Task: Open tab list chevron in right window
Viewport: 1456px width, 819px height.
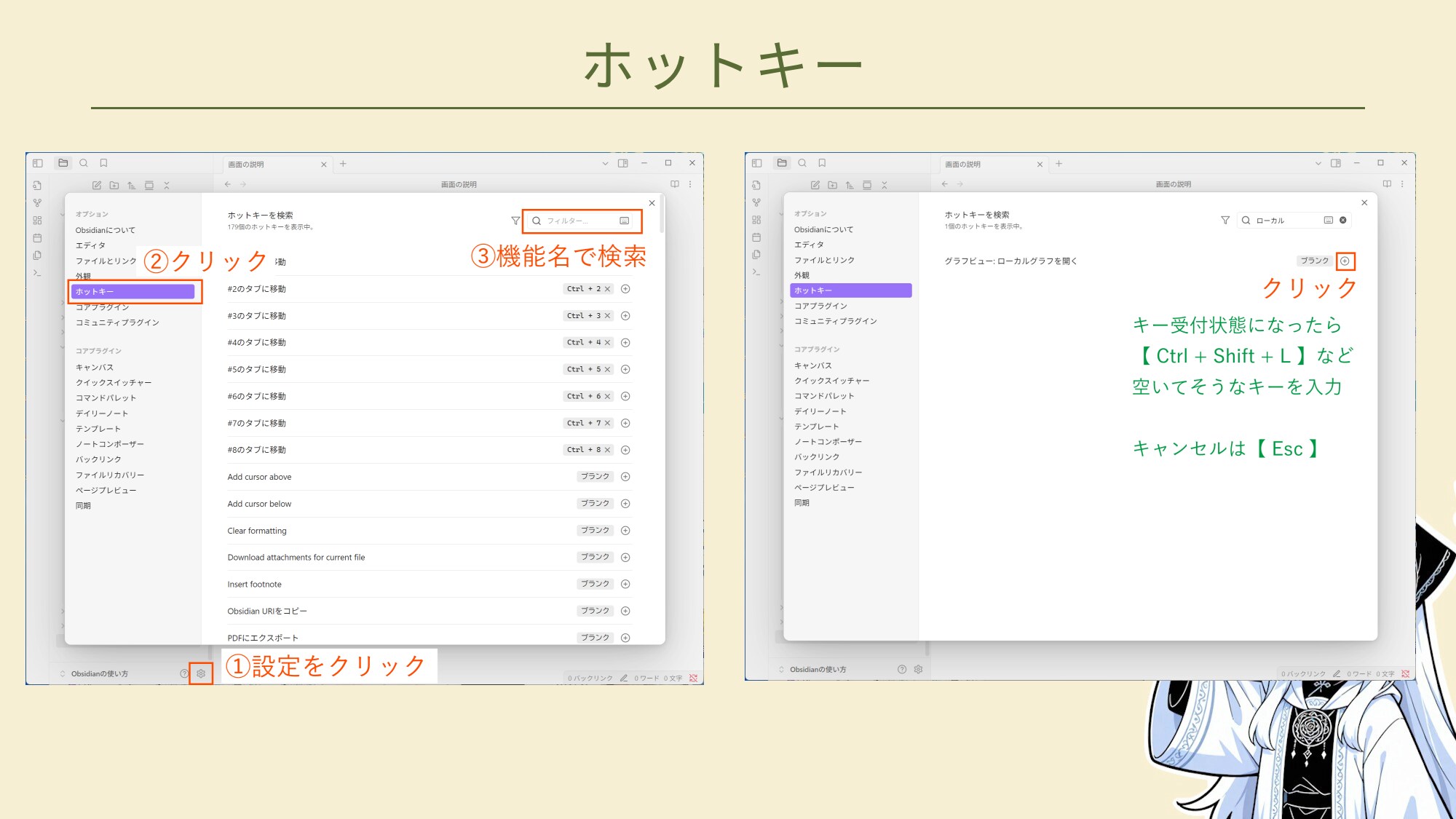Action: 1318,164
